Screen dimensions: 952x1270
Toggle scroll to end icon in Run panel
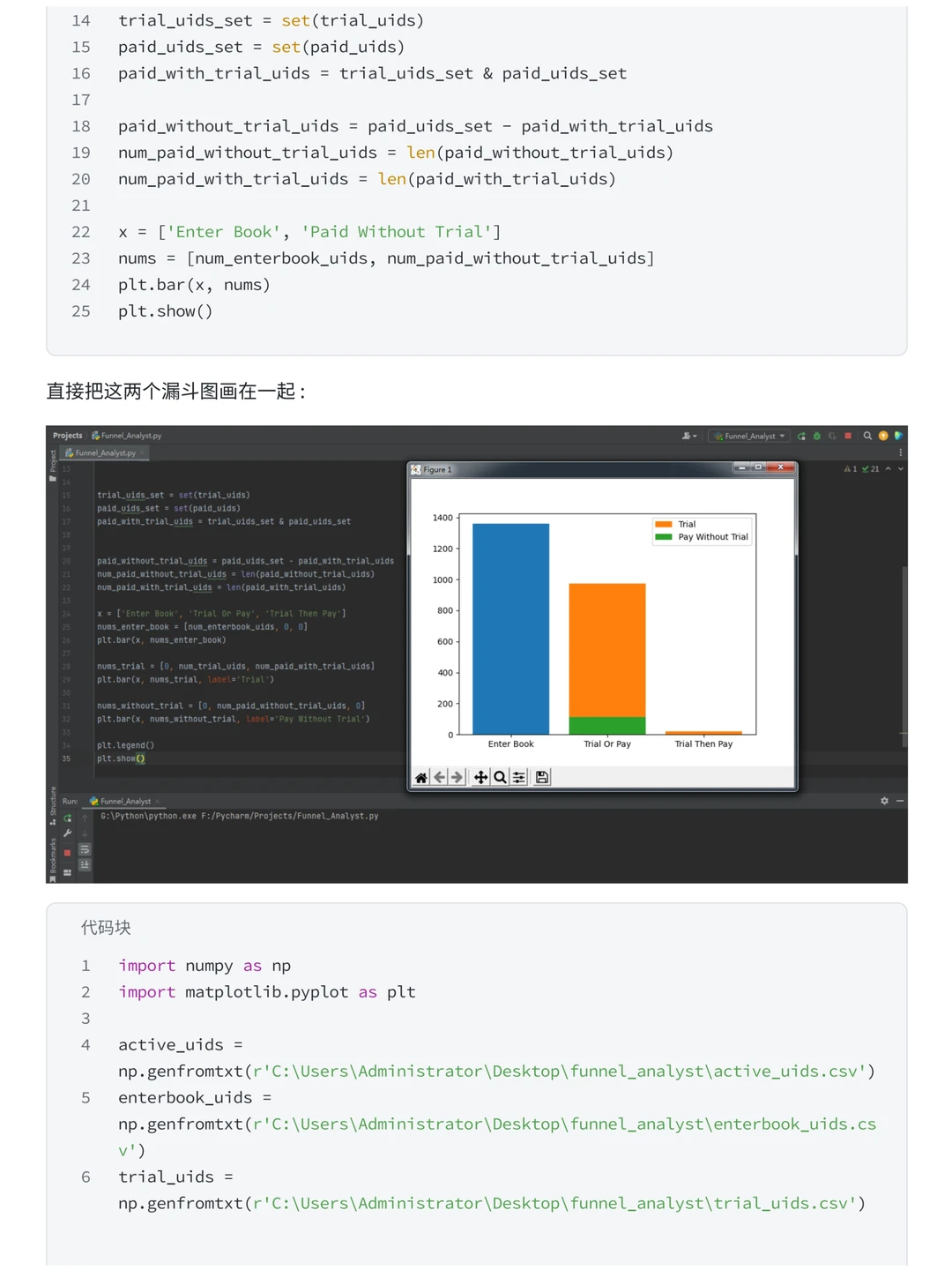(85, 864)
